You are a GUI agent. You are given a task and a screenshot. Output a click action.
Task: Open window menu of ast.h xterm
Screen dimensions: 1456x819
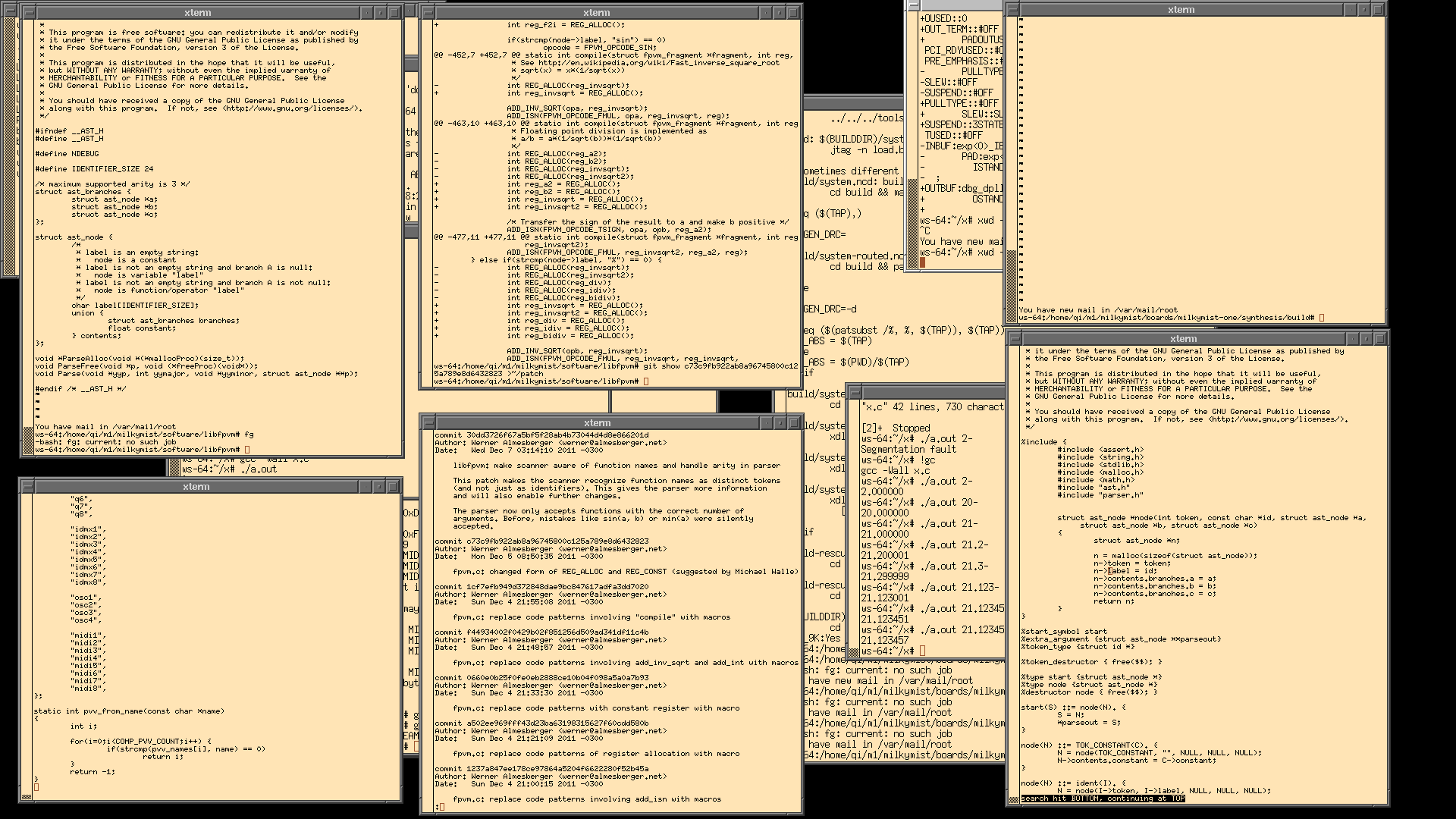pos(28,13)
